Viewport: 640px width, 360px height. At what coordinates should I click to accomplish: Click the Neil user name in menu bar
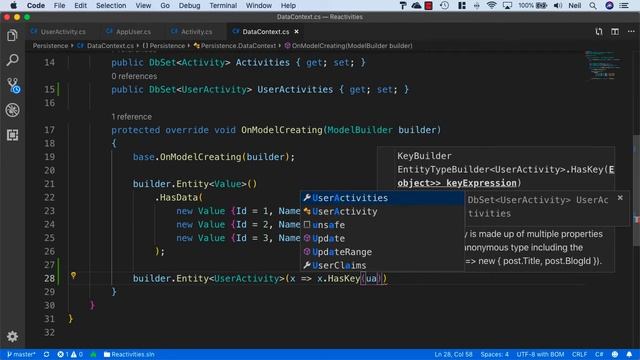click(575, 5)
